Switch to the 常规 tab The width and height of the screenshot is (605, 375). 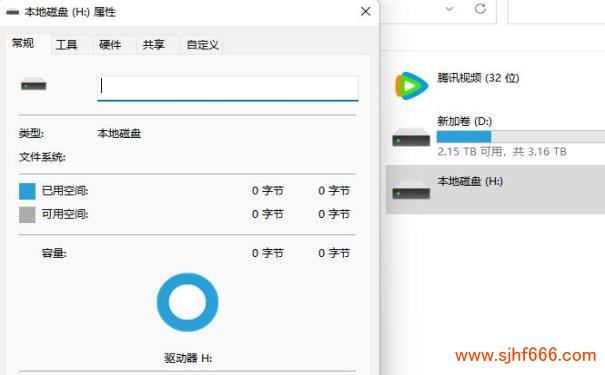click(23, 43)
